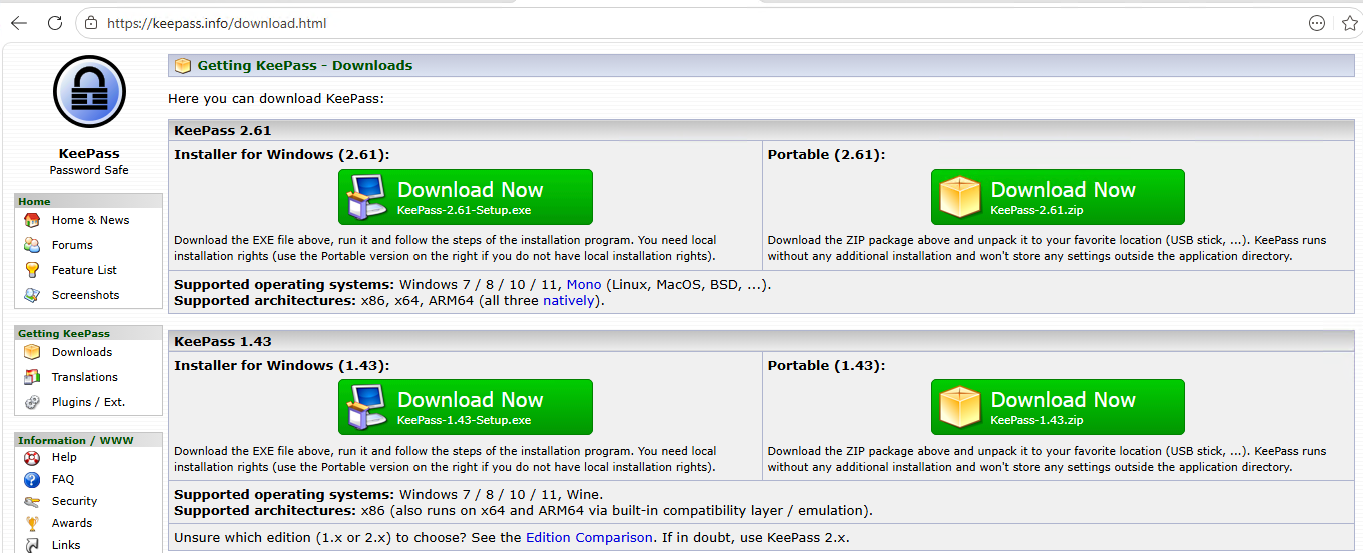Open the Help link
The height and width of the screenshot is (553, 1363).
click(64, 457)
